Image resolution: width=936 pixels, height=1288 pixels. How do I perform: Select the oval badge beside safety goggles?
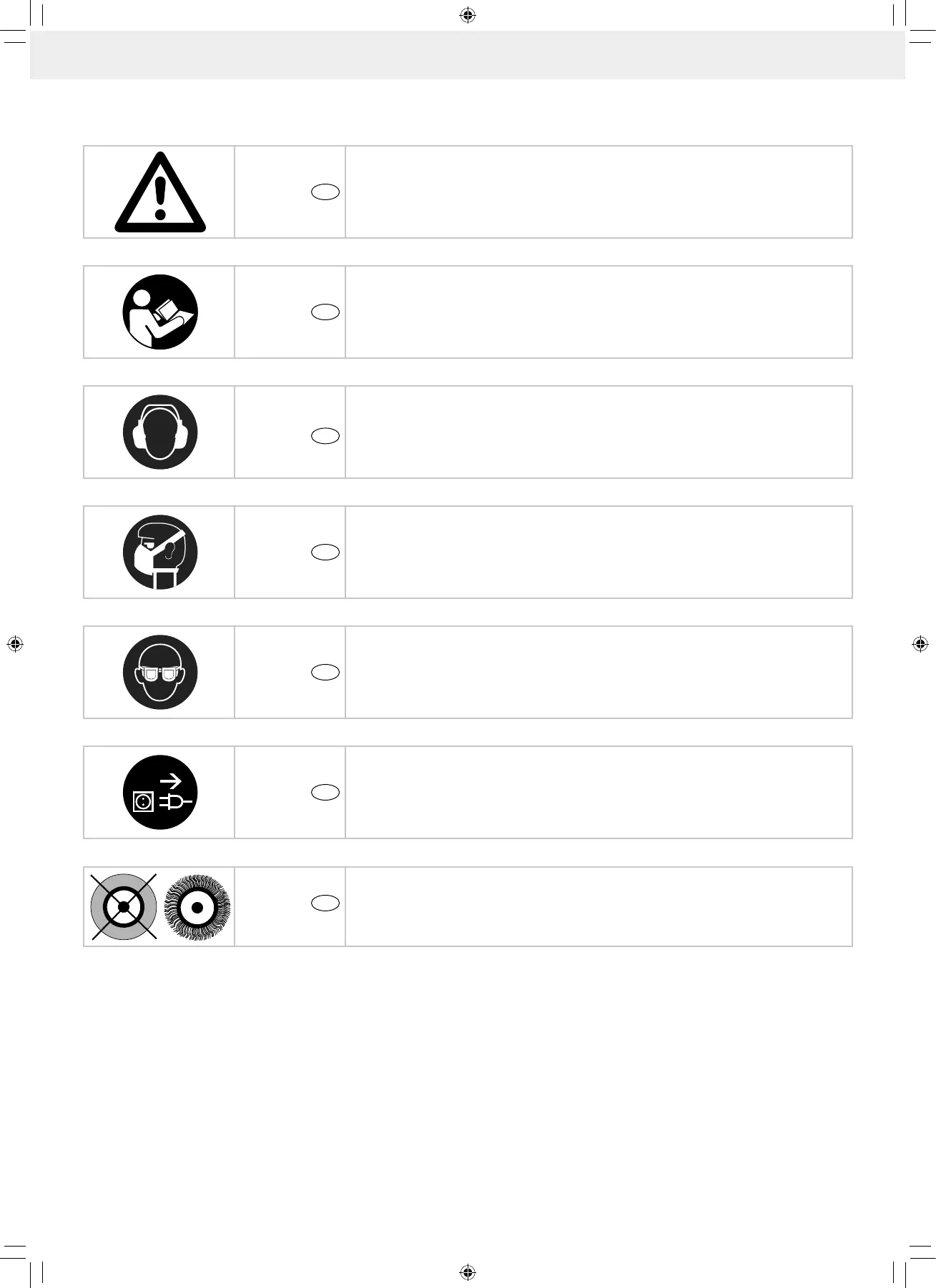click(x=325, y=672)
